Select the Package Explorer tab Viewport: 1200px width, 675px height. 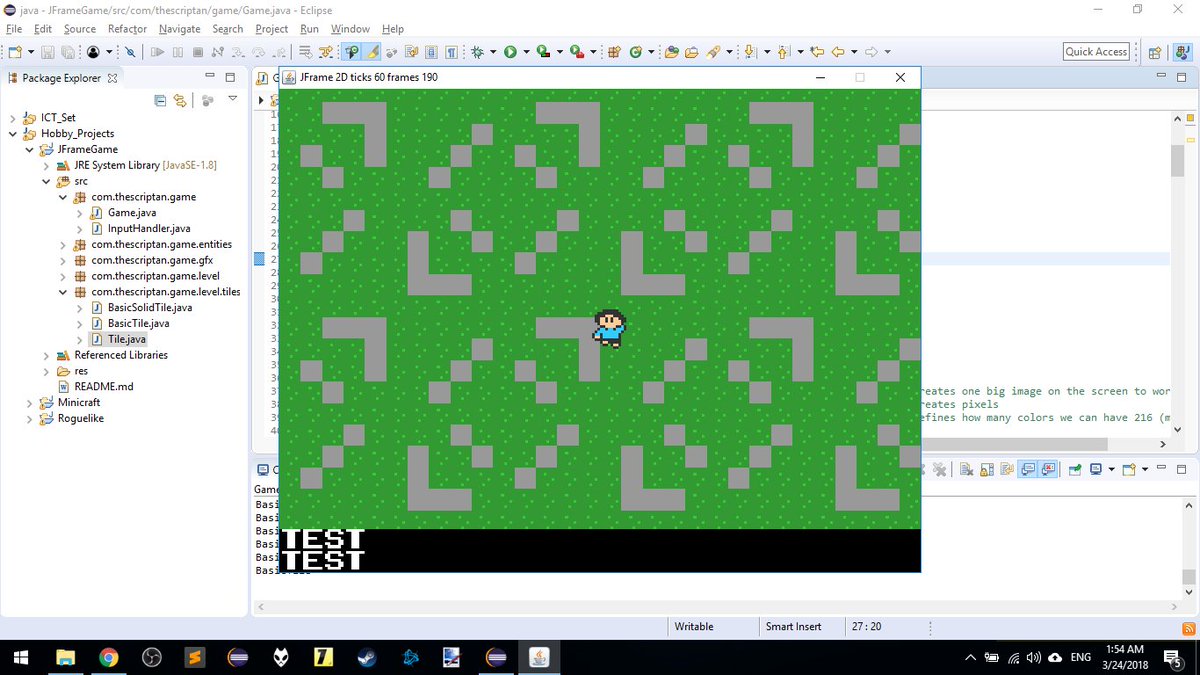click(62, 78)
